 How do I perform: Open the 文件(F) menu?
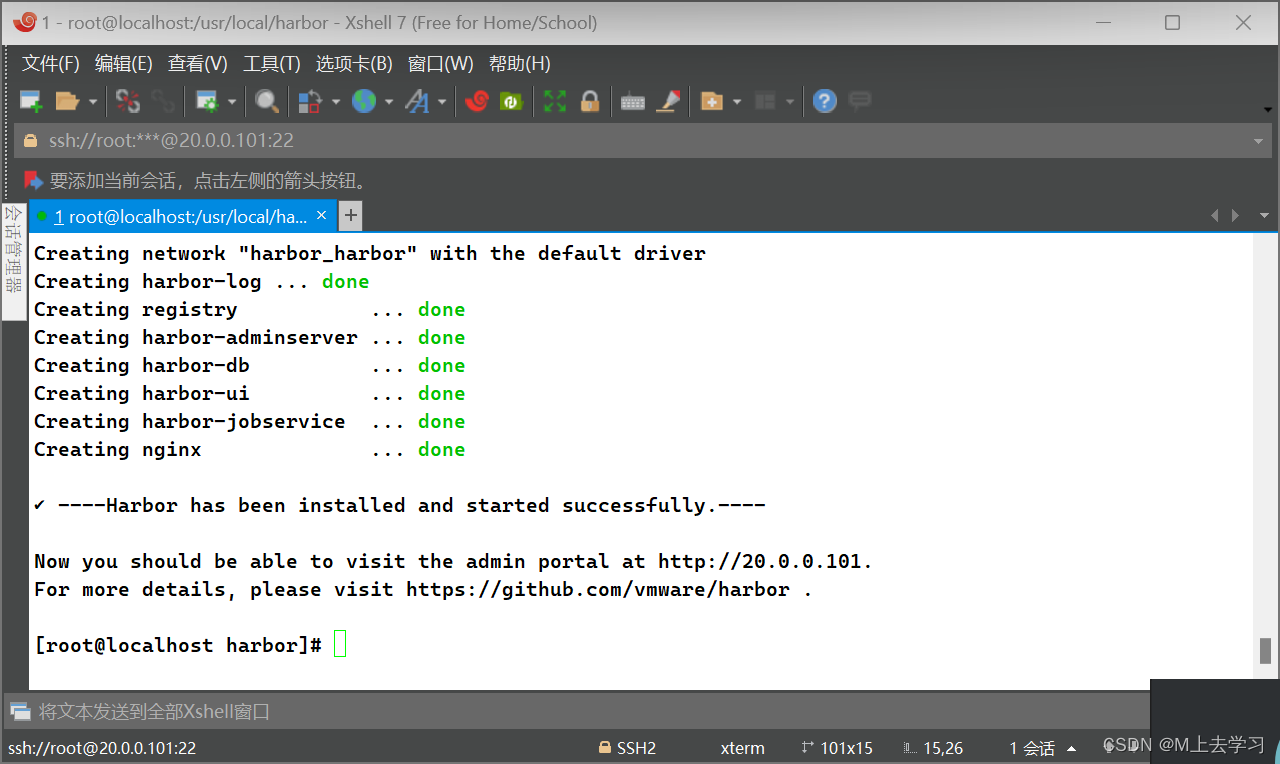coord(51,64)
